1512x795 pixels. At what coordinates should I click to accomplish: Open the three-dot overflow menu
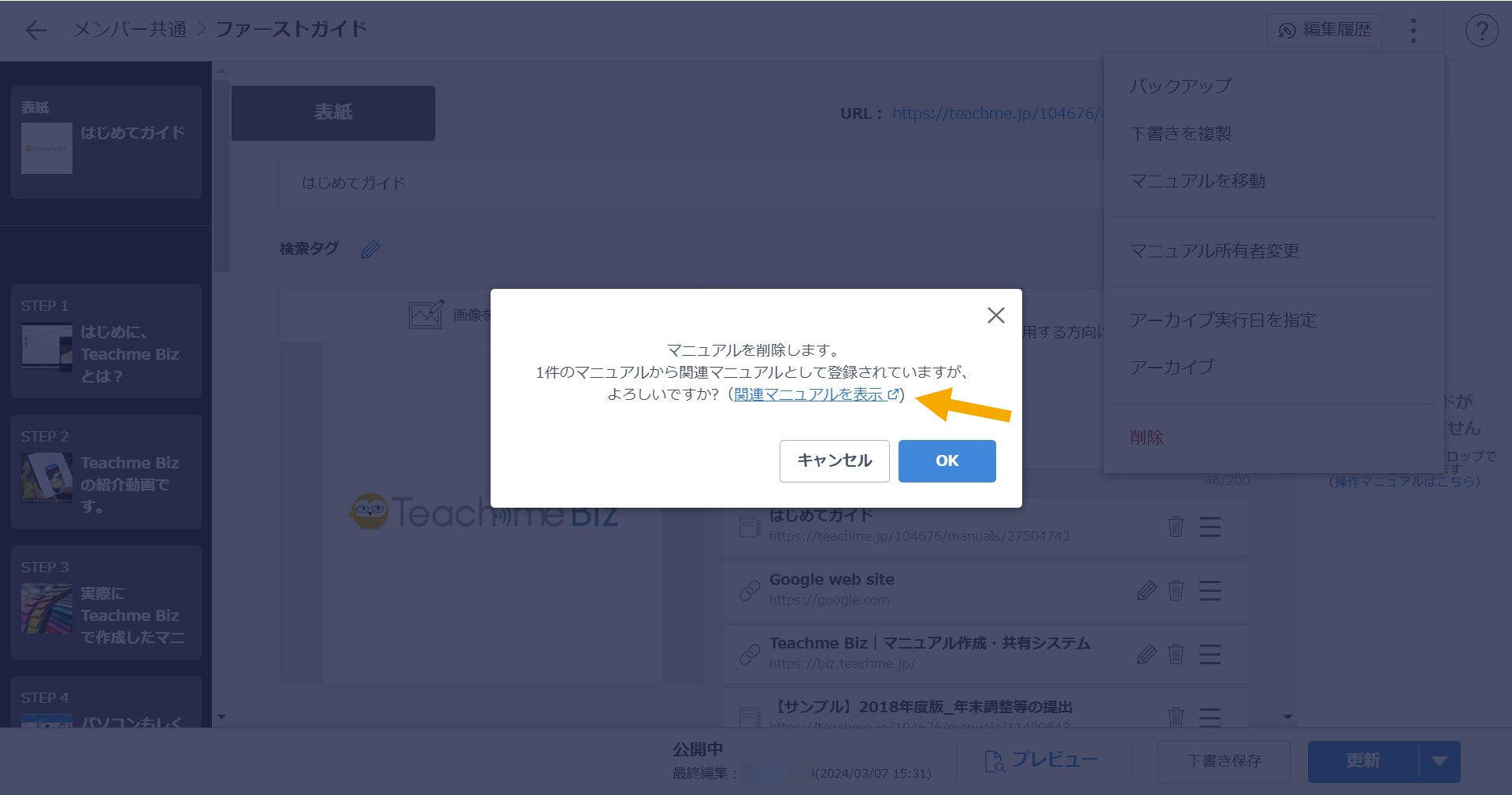1414,30
